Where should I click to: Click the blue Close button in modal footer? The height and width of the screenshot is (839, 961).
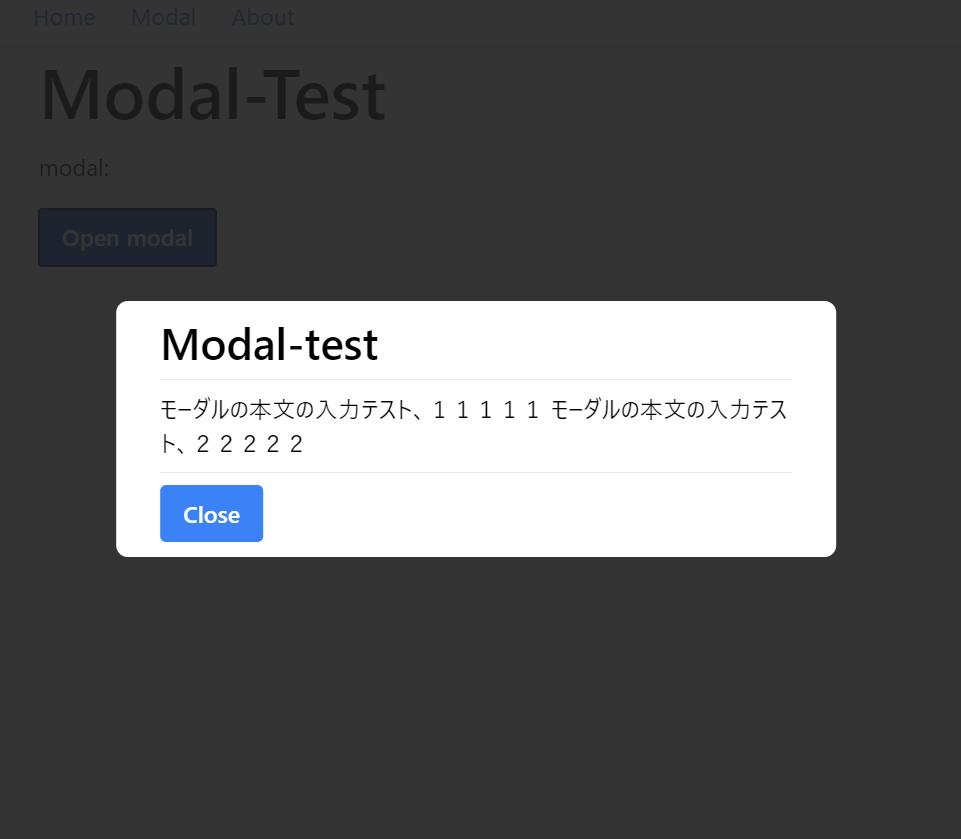pos(211,513)
